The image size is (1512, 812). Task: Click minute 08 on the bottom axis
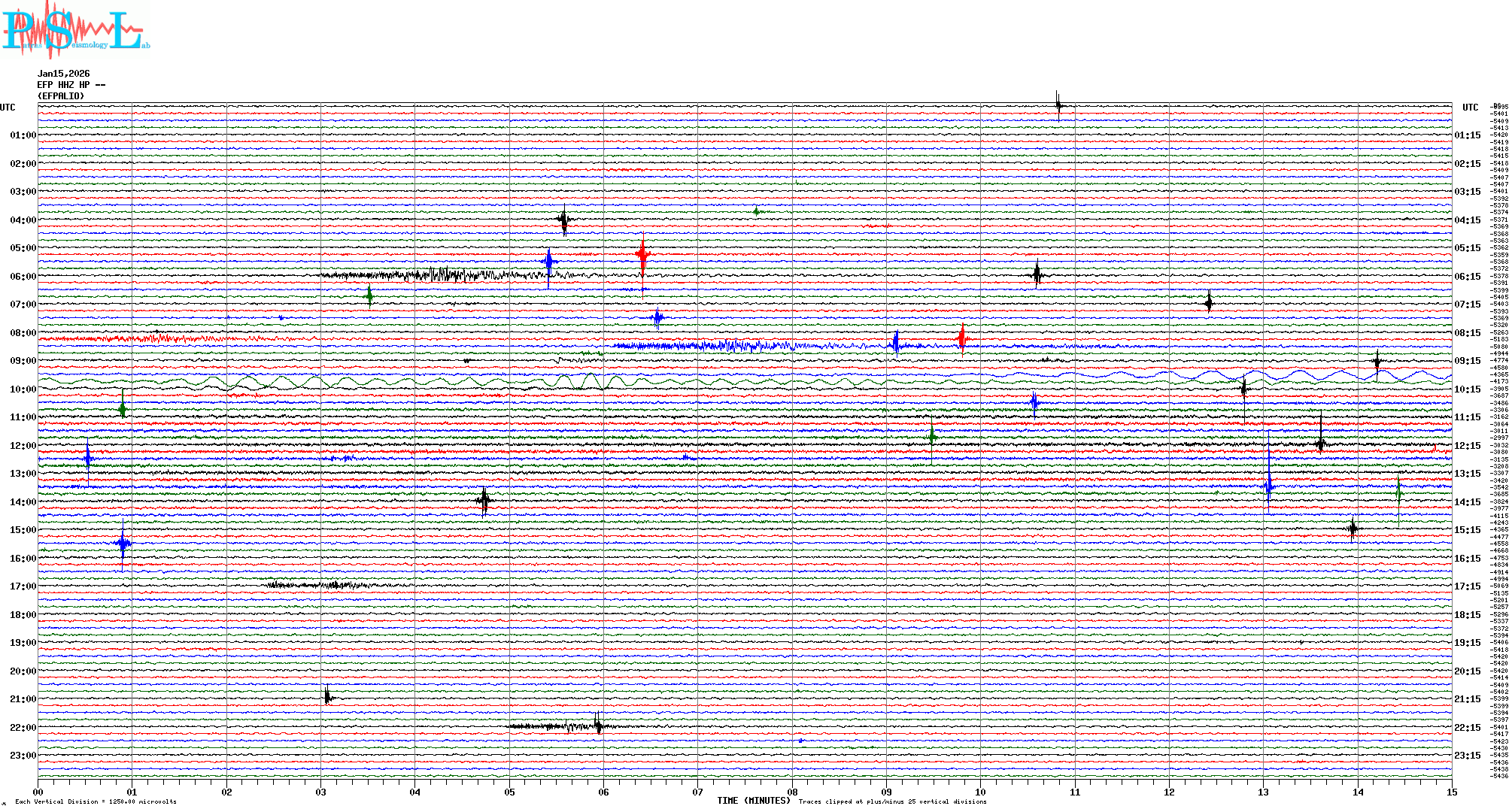pos(792,792)
